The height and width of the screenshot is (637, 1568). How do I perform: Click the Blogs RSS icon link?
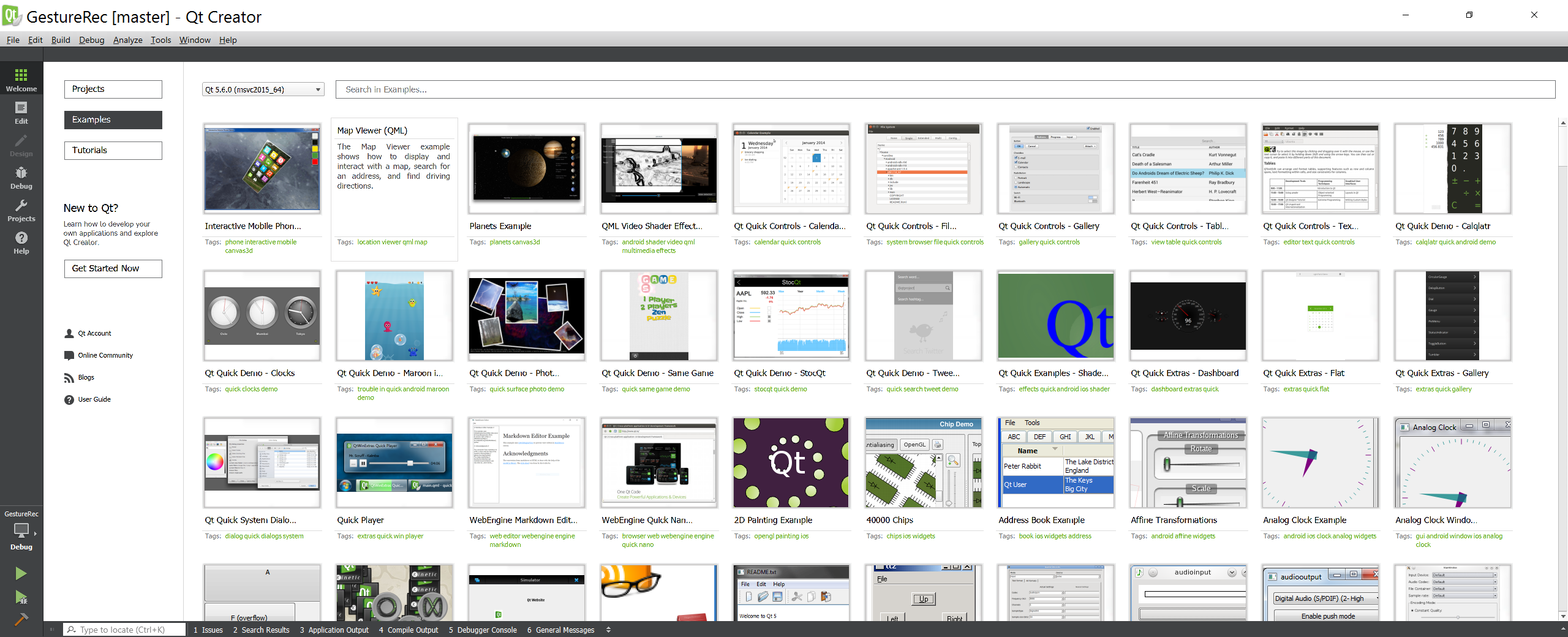tap(69, 378)
